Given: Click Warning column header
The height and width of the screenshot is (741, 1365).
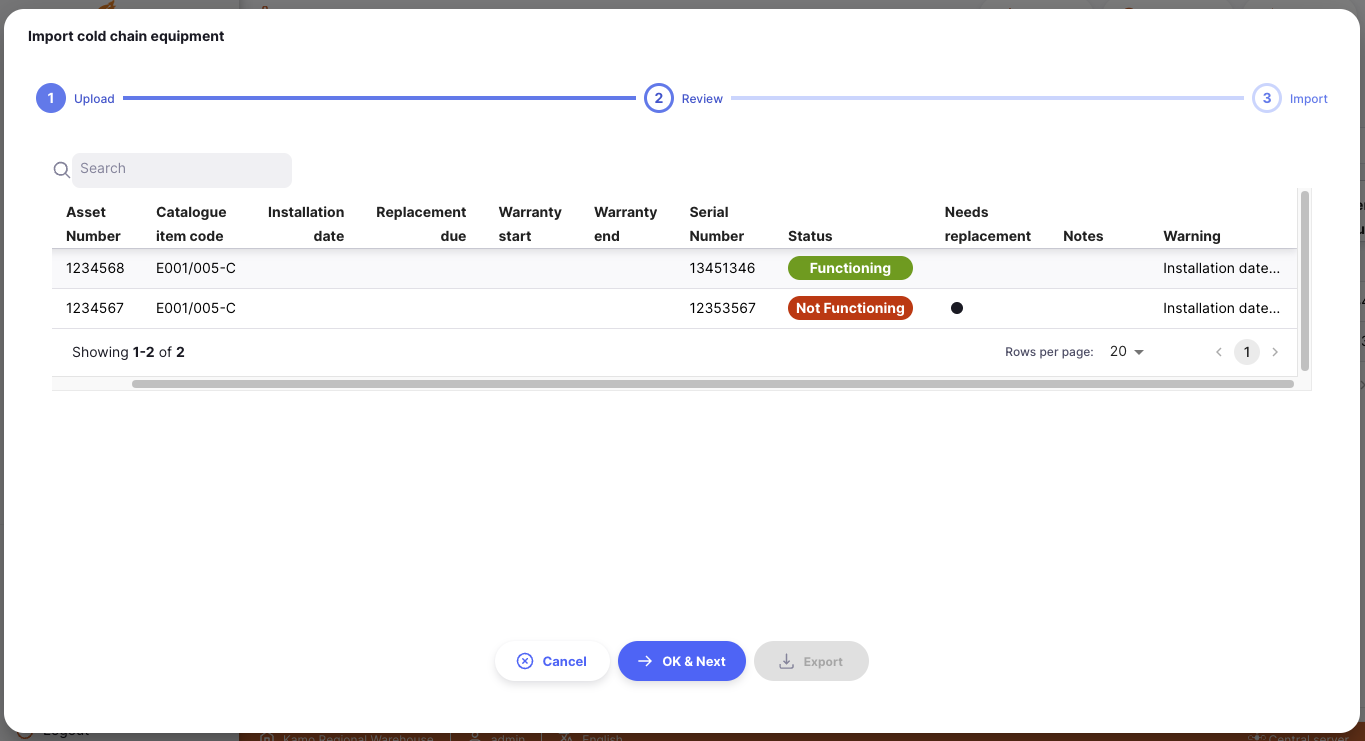Looking at the screenshot, I should pos(1192,236).
